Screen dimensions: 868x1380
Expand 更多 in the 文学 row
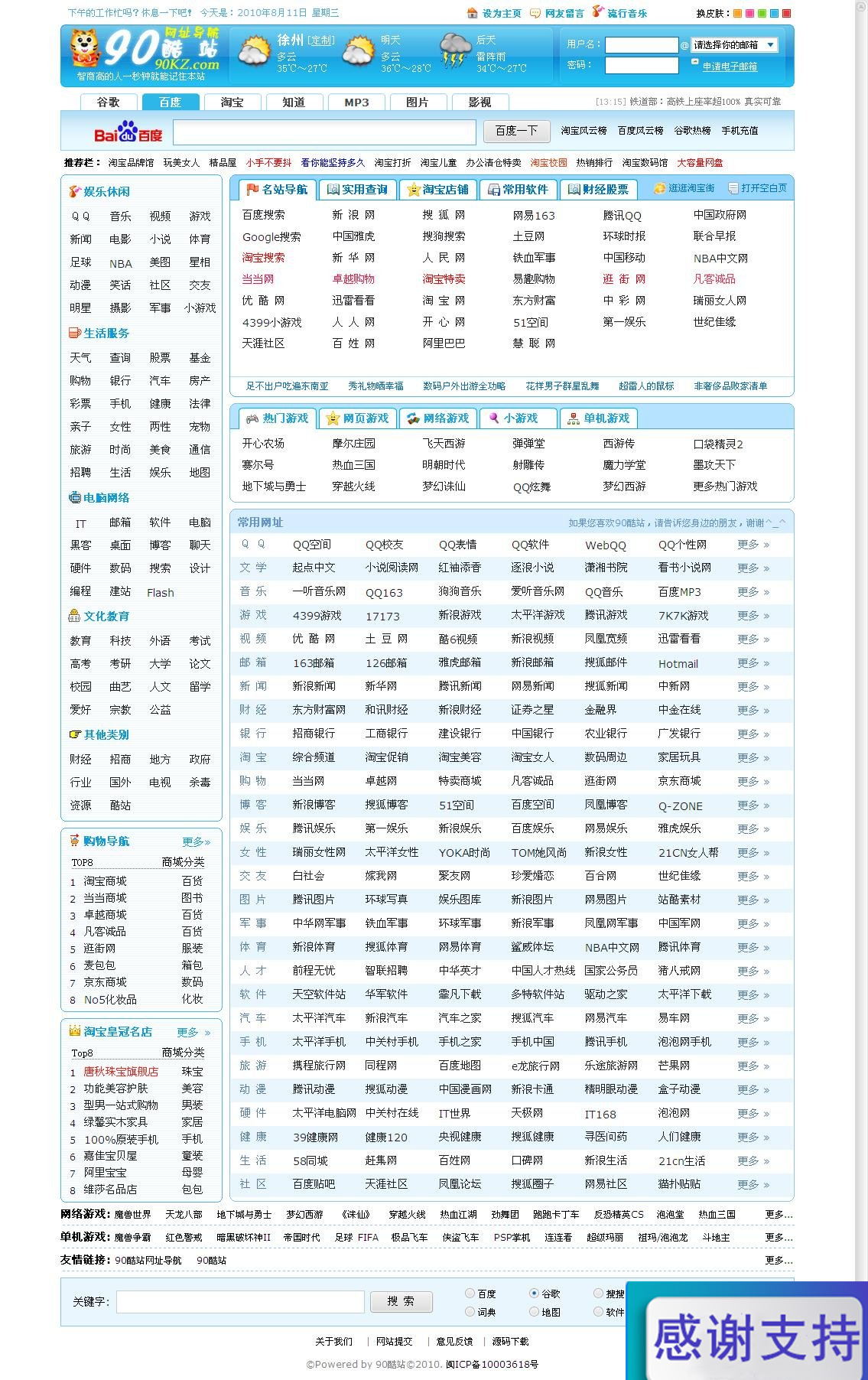753,568
